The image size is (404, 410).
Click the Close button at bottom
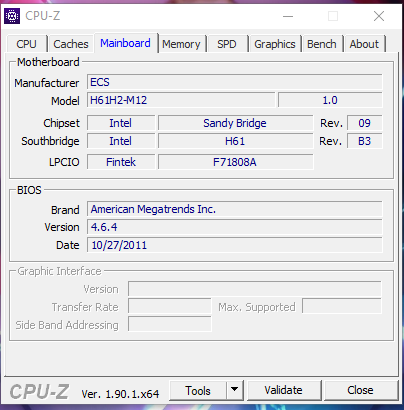(x=361, y=390)
